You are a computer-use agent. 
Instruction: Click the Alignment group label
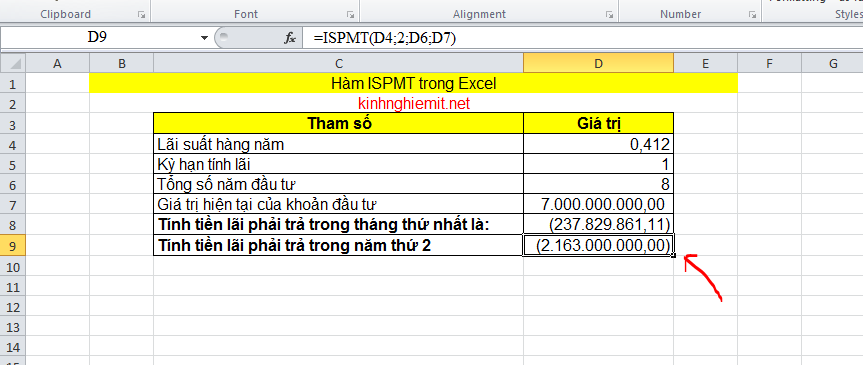[x=479, y=14]
